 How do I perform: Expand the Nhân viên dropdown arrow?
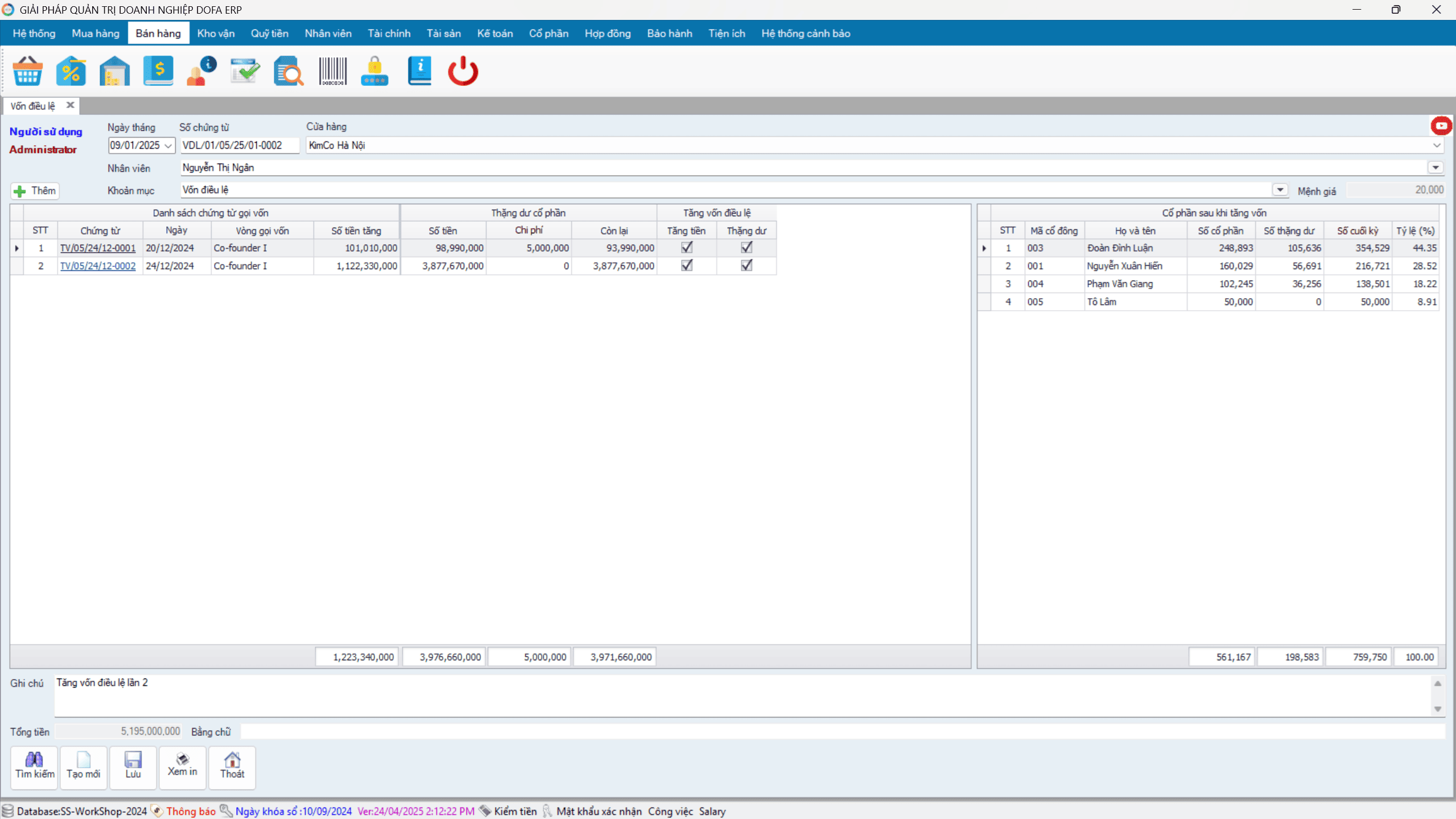tap(1436, 167)
